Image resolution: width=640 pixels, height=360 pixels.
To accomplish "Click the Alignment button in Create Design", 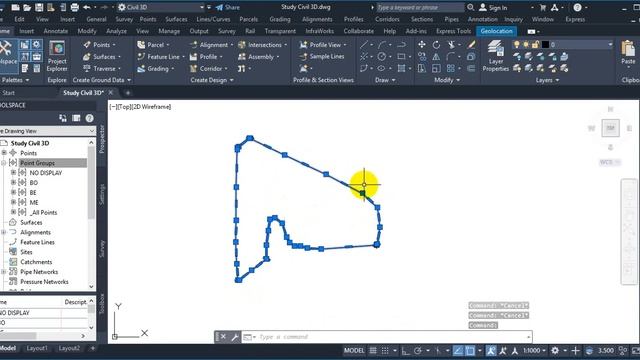I will pos(211,44).
